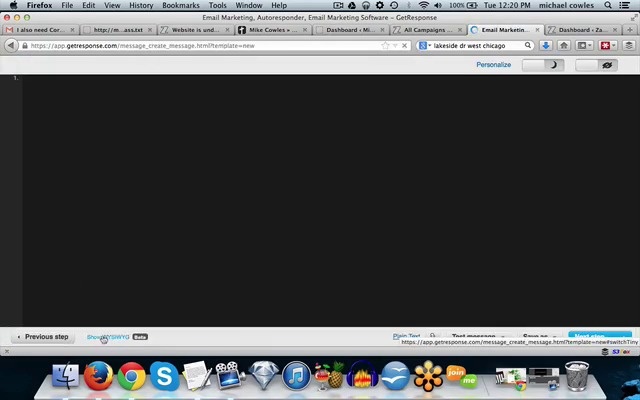The height and width of the screenshot is (400, 640).
Task: Click the Wi-Fi status icon
Action: pyautogui.click(x=424, y=5)
